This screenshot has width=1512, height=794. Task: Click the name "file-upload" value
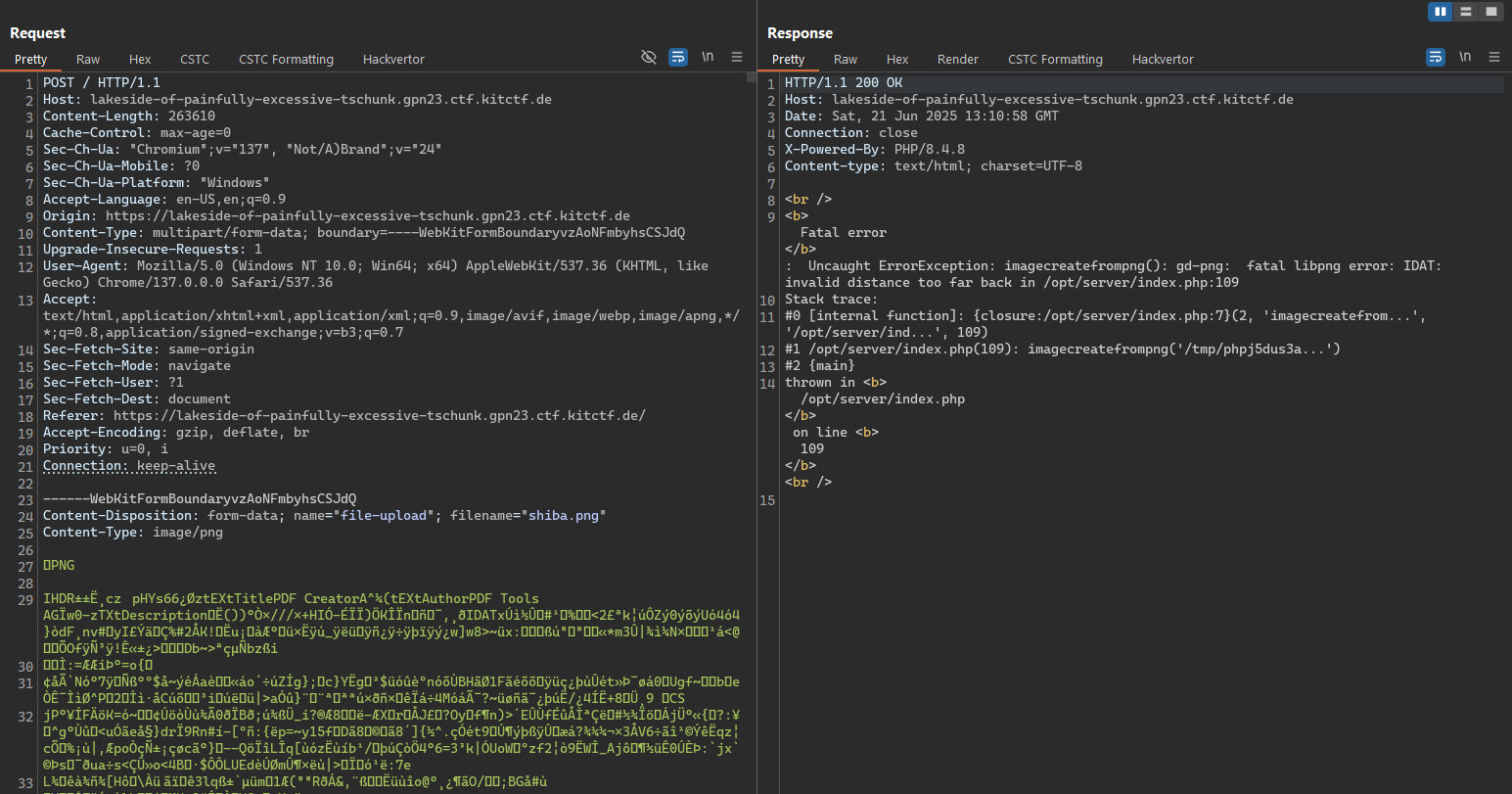pos(384,515)
